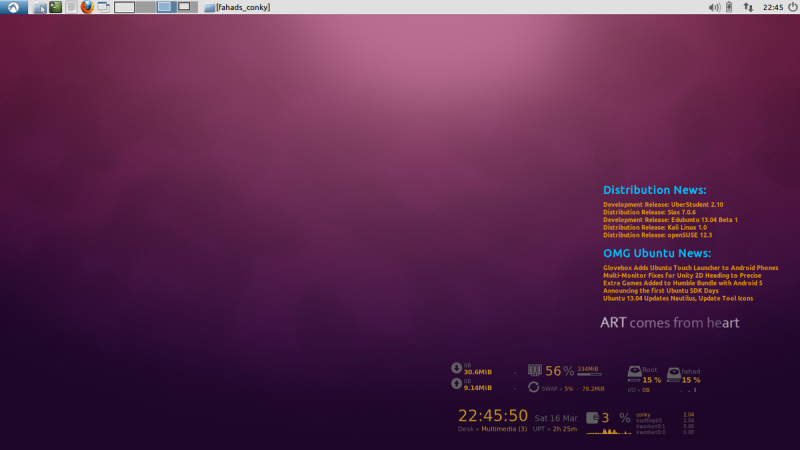Click the battery status tray icon
800x450 pixels.
point(729,7)
